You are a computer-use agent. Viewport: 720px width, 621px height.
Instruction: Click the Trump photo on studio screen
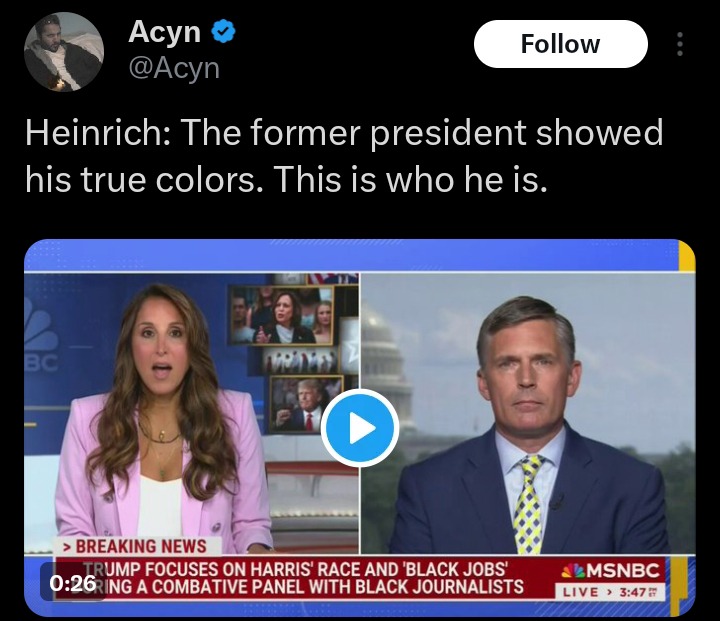(306, 405)
